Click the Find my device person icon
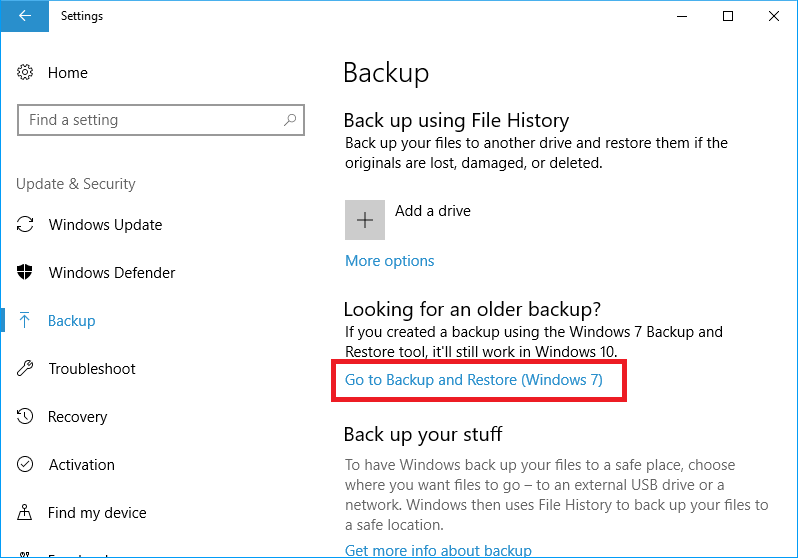798x558 pixels. [x=26, y=513]
